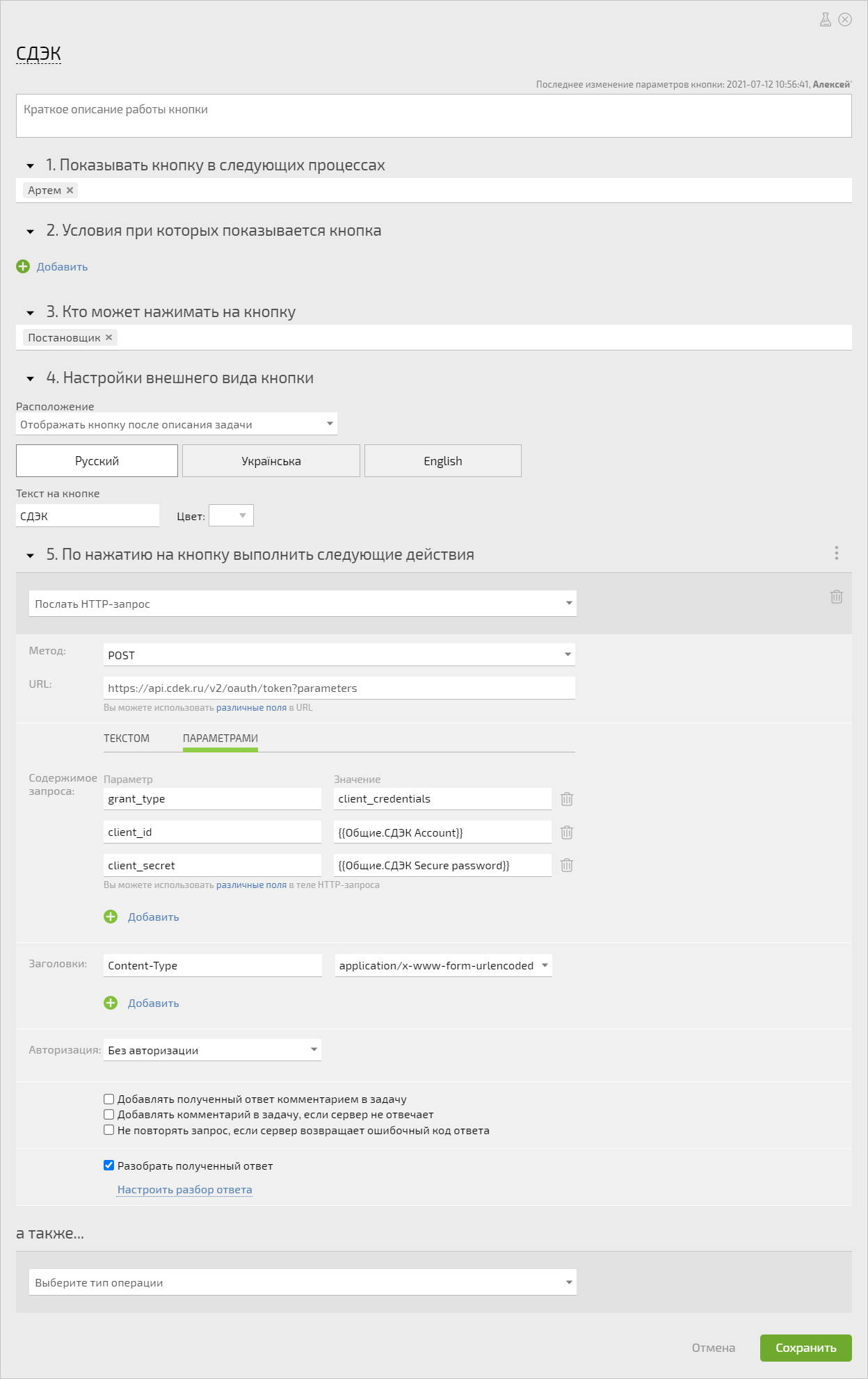This screenshot has height=1379, width=868.
Task: Open Настроить разбор ответа link
Action: [184, 1190]
